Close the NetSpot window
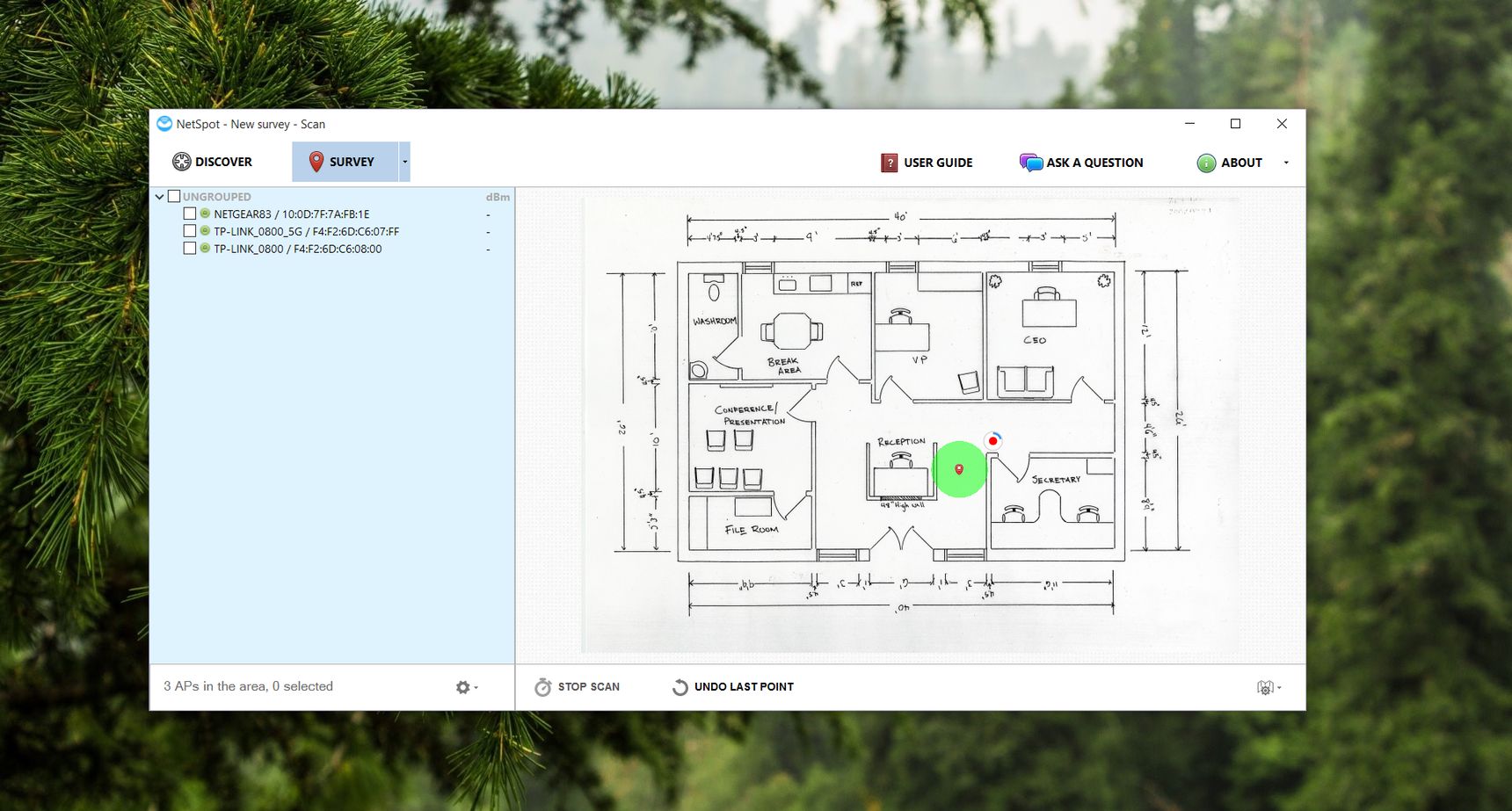1512x811 pixels. pos(1282,124)
